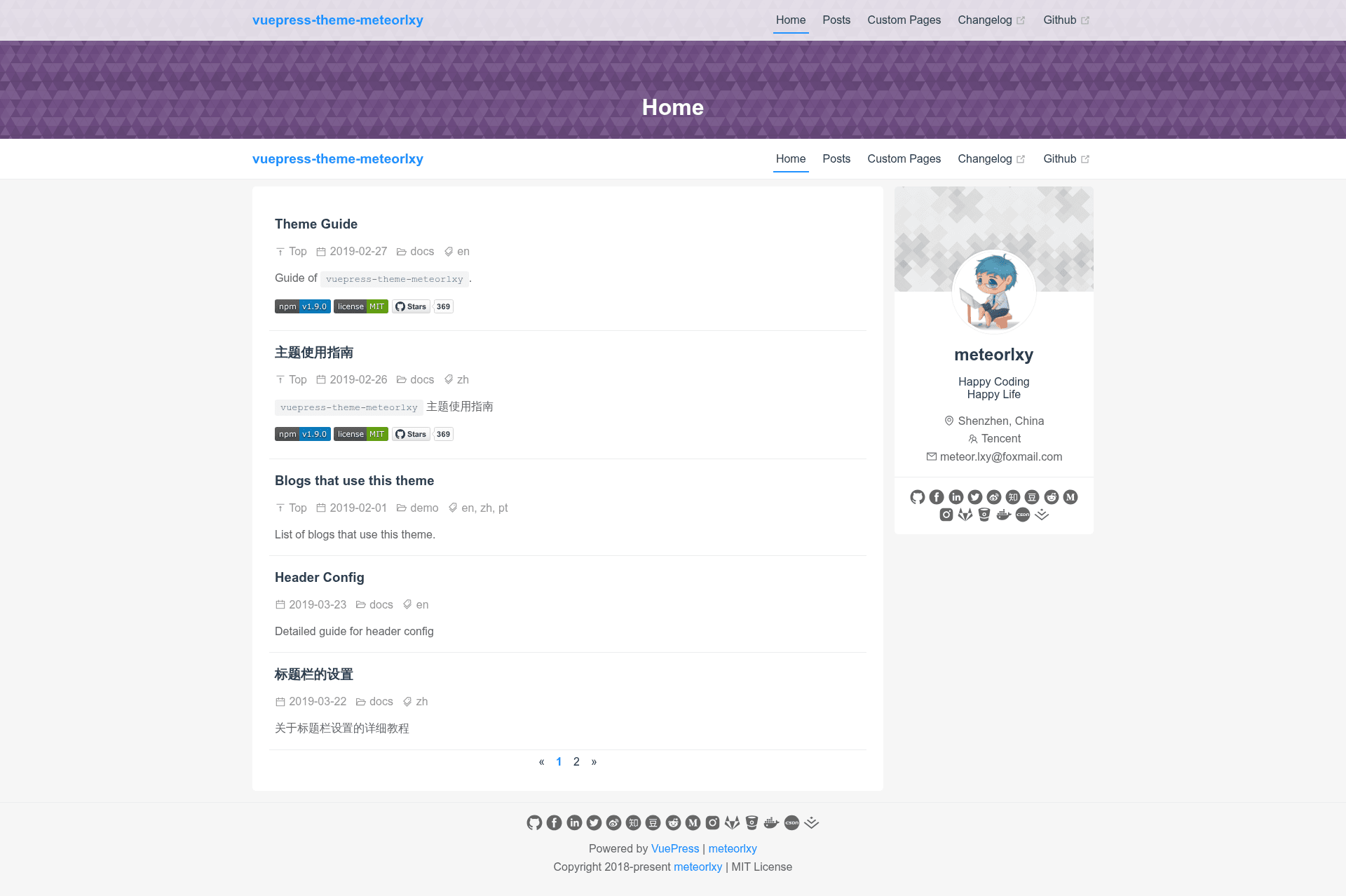Click npm v1.9.0 badge under Theme Guide

(303, 306)
